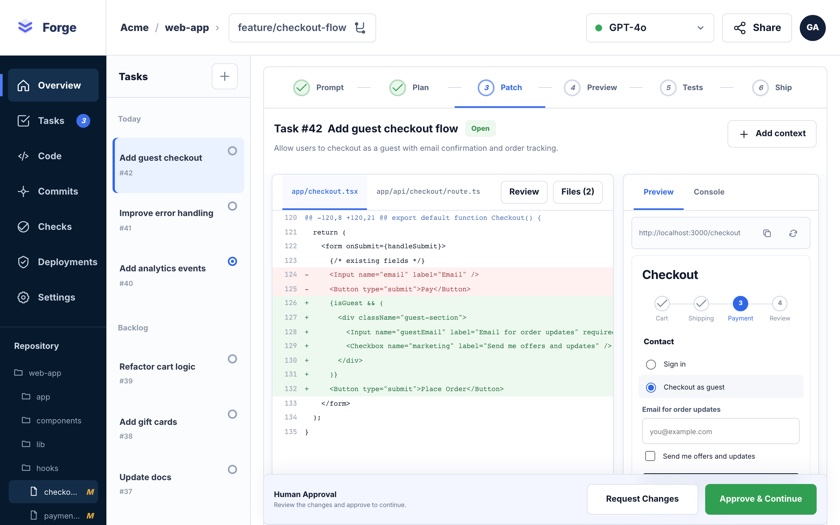Image resolution: width=840 pixels, height=525 pixels.
Task: Check Send me offers and updates
Action: [650, 456]
